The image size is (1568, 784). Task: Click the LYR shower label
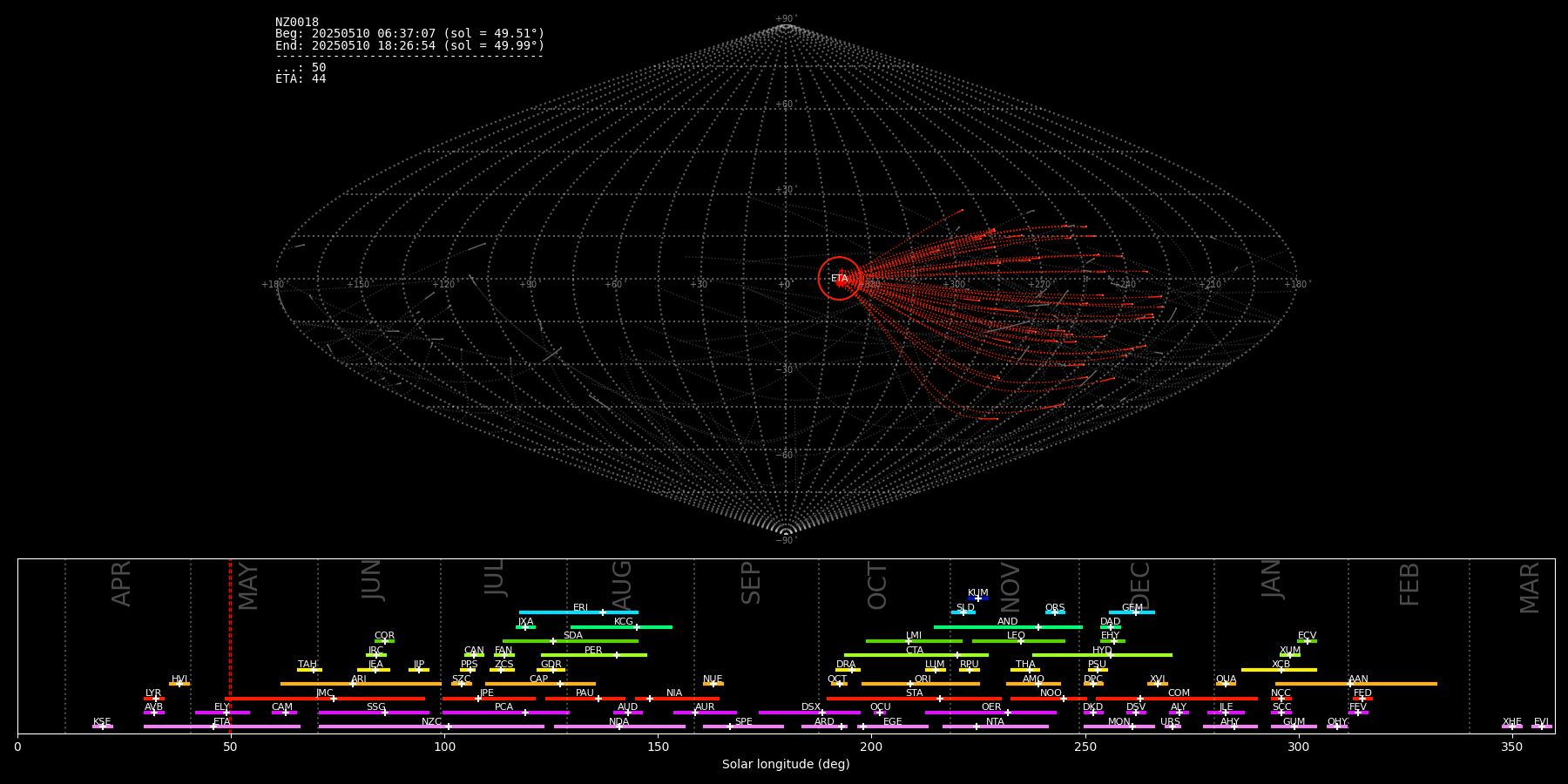tap(153, 693)
